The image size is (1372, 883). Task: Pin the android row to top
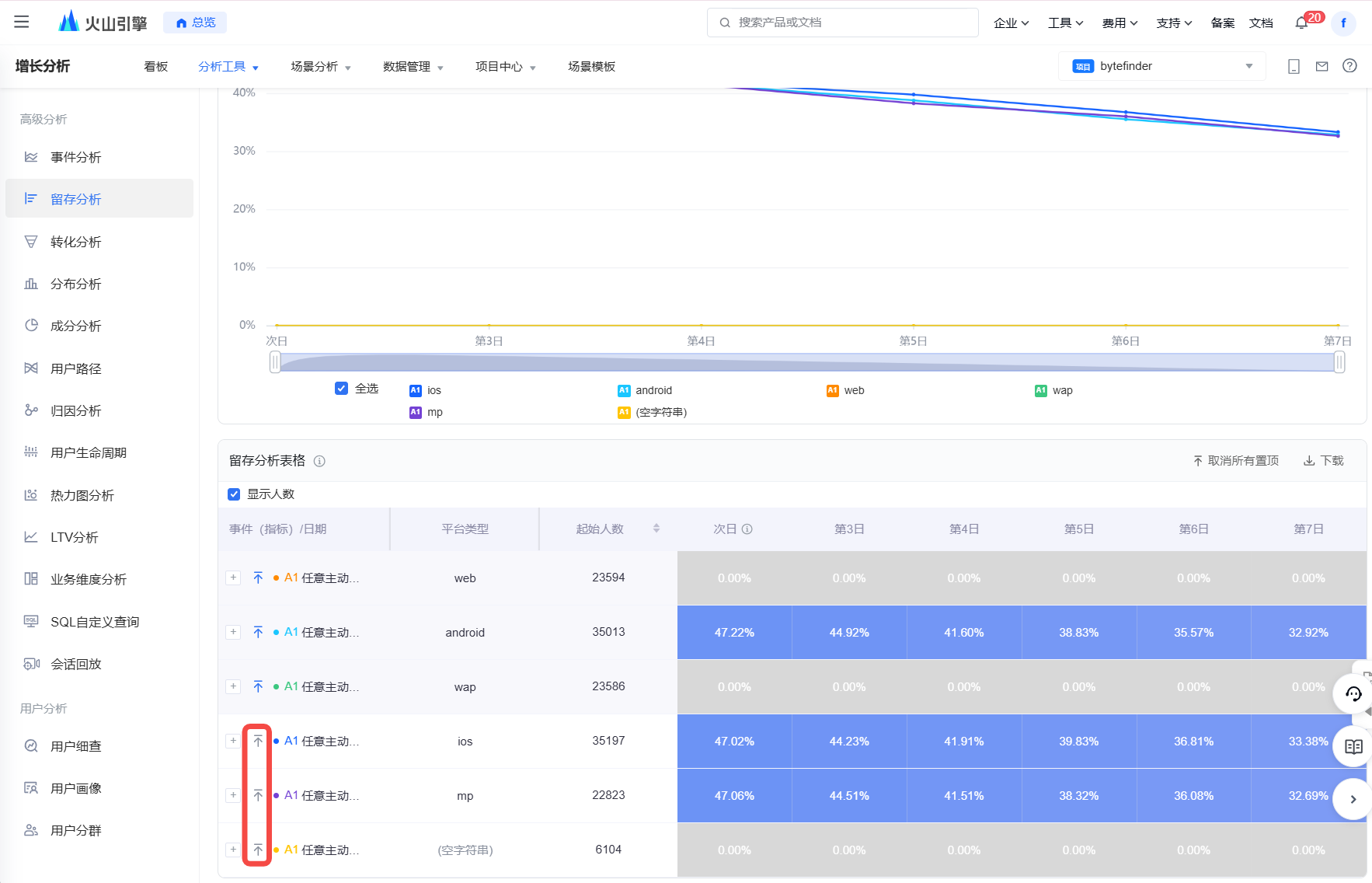point(258,632)
